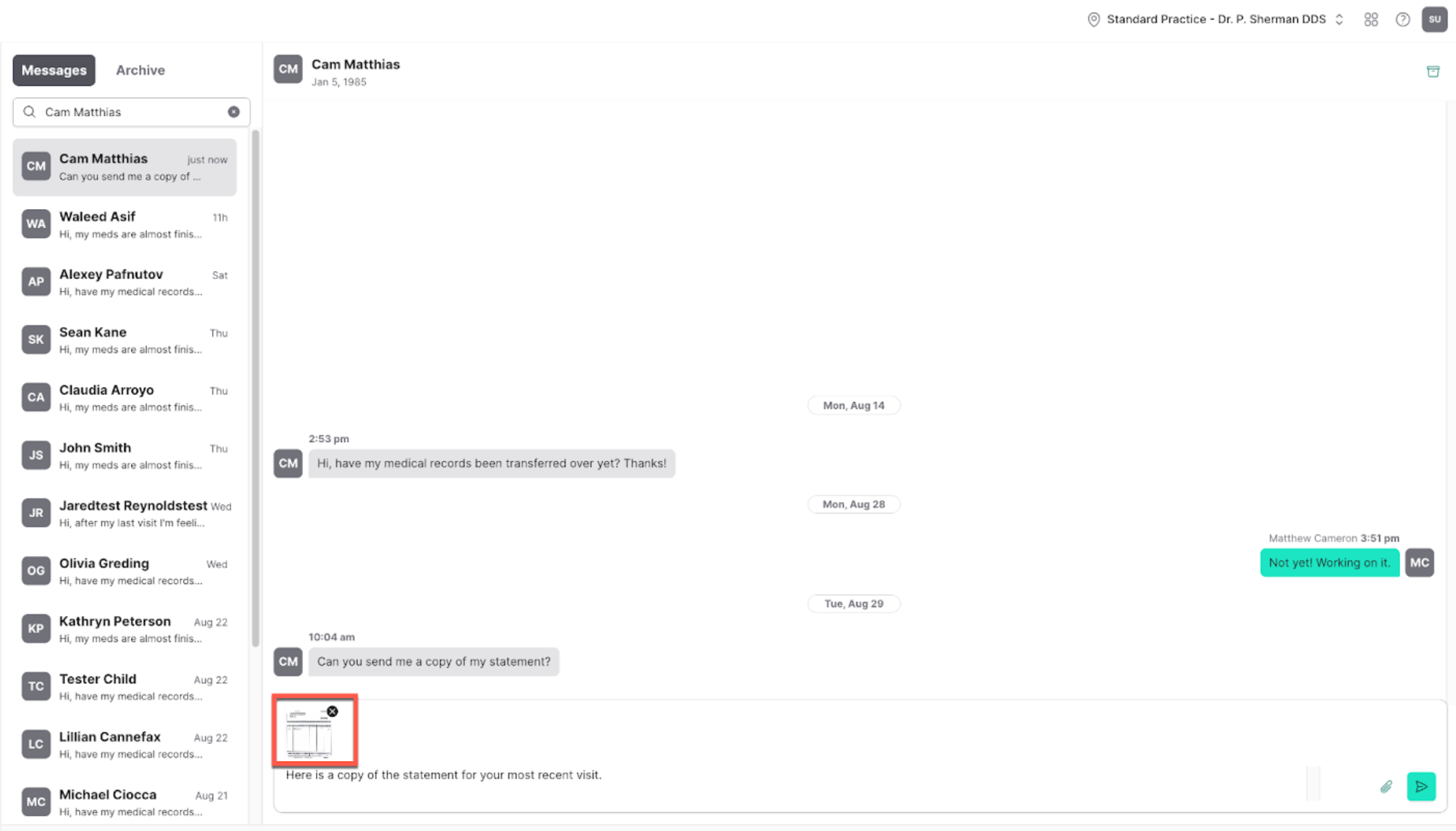Image resolution: width=1456 pixels, height=831 pixels.
Task: Send the message with the green arrow
Action: point(1421,786)
